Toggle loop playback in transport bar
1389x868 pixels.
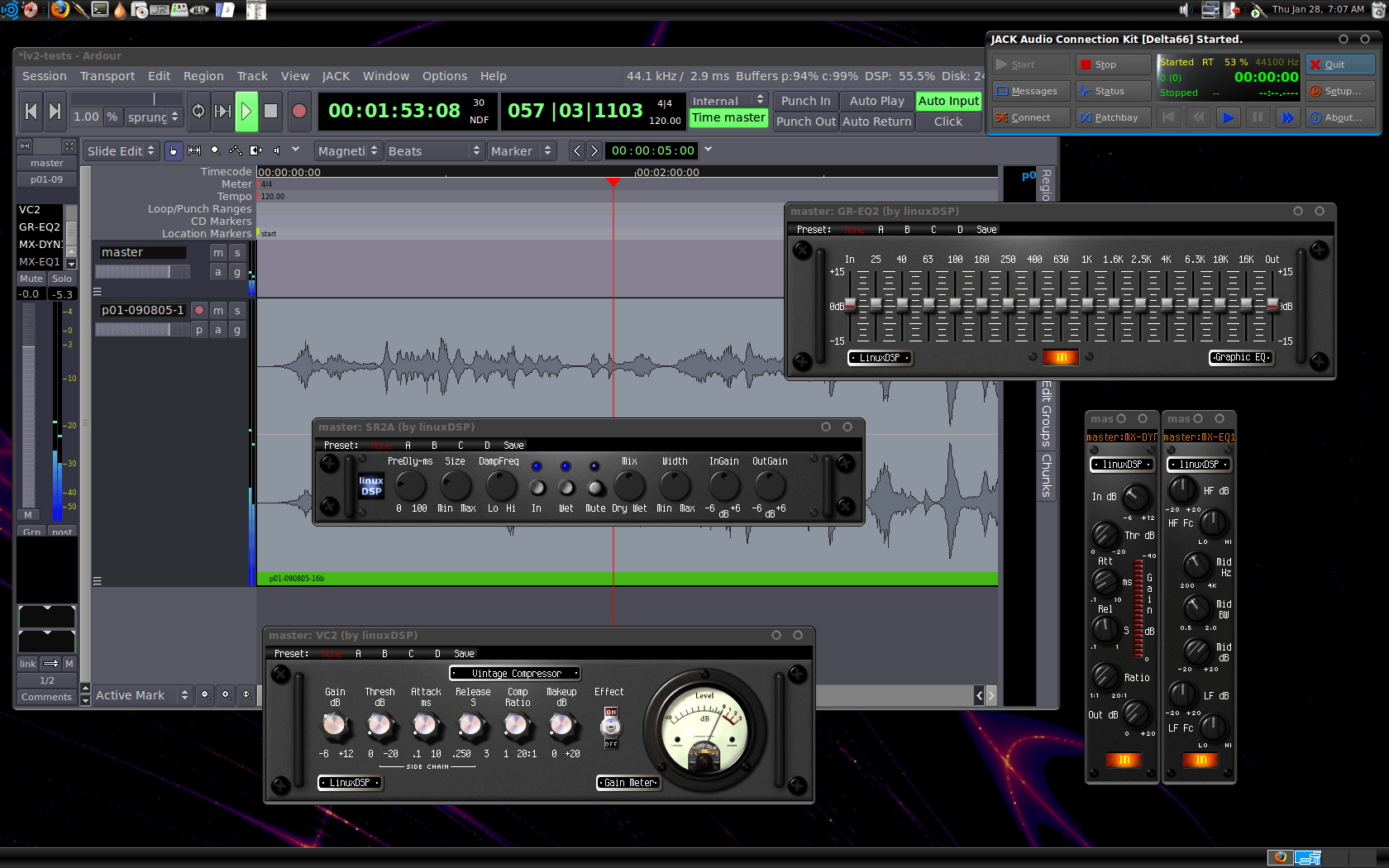[198, 111]
